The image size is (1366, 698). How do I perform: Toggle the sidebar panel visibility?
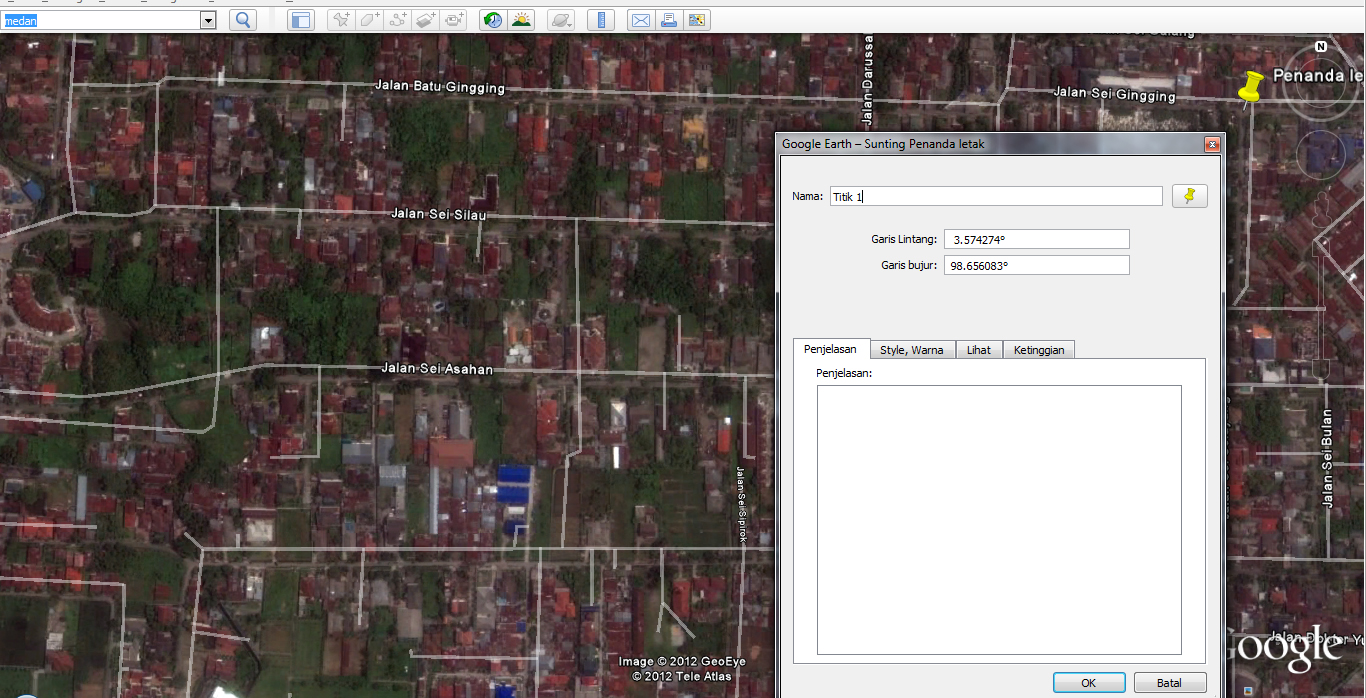pyautogui.click(x=301, y=20)
